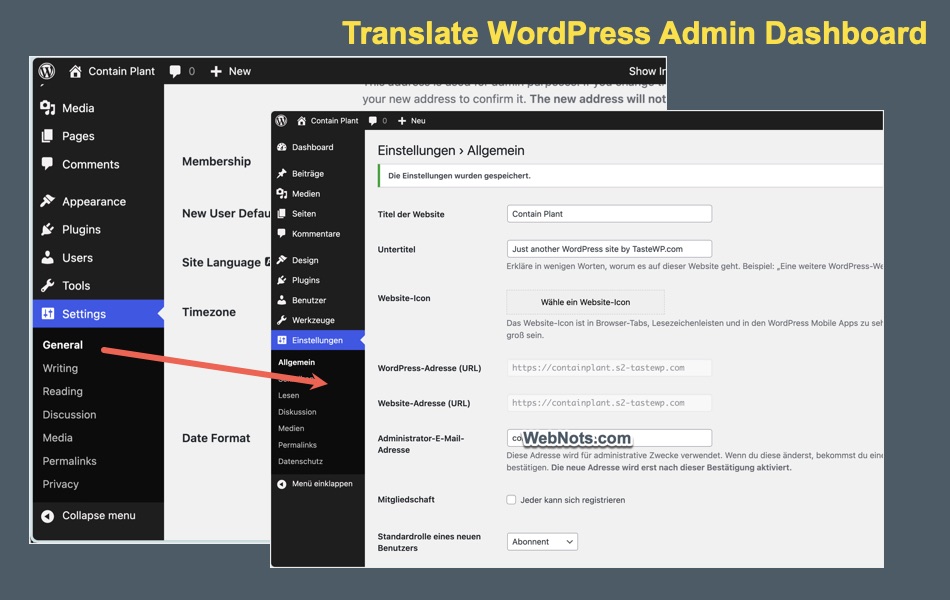950x600 pixels.
Task: Click Einstellungen sliders icon in German sidebar
Action: [x=282, y=340]
